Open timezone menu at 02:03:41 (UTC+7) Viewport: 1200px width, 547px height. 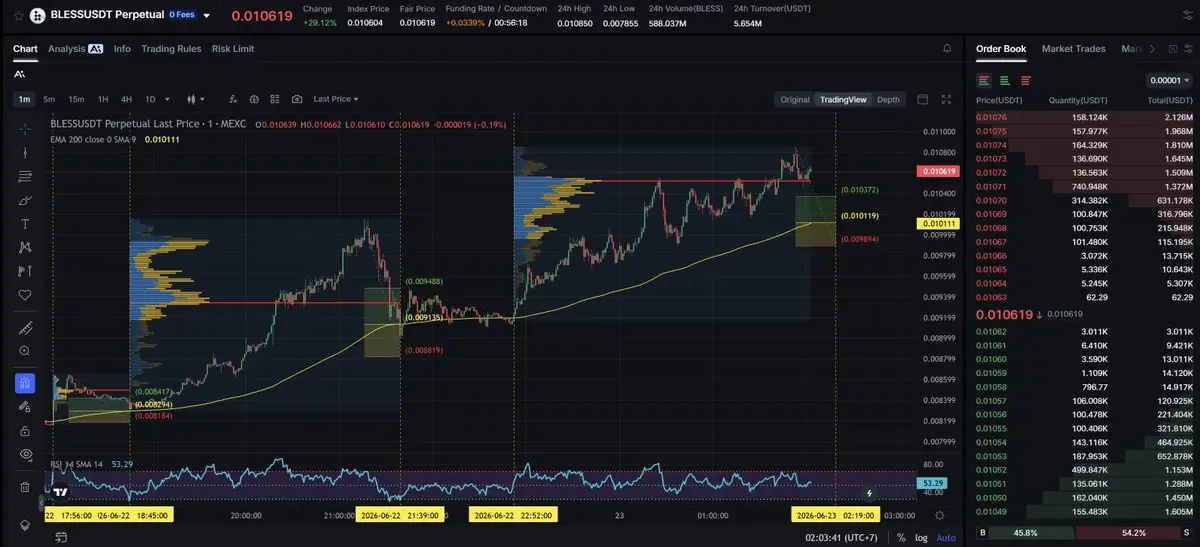(x=843, y=537)
